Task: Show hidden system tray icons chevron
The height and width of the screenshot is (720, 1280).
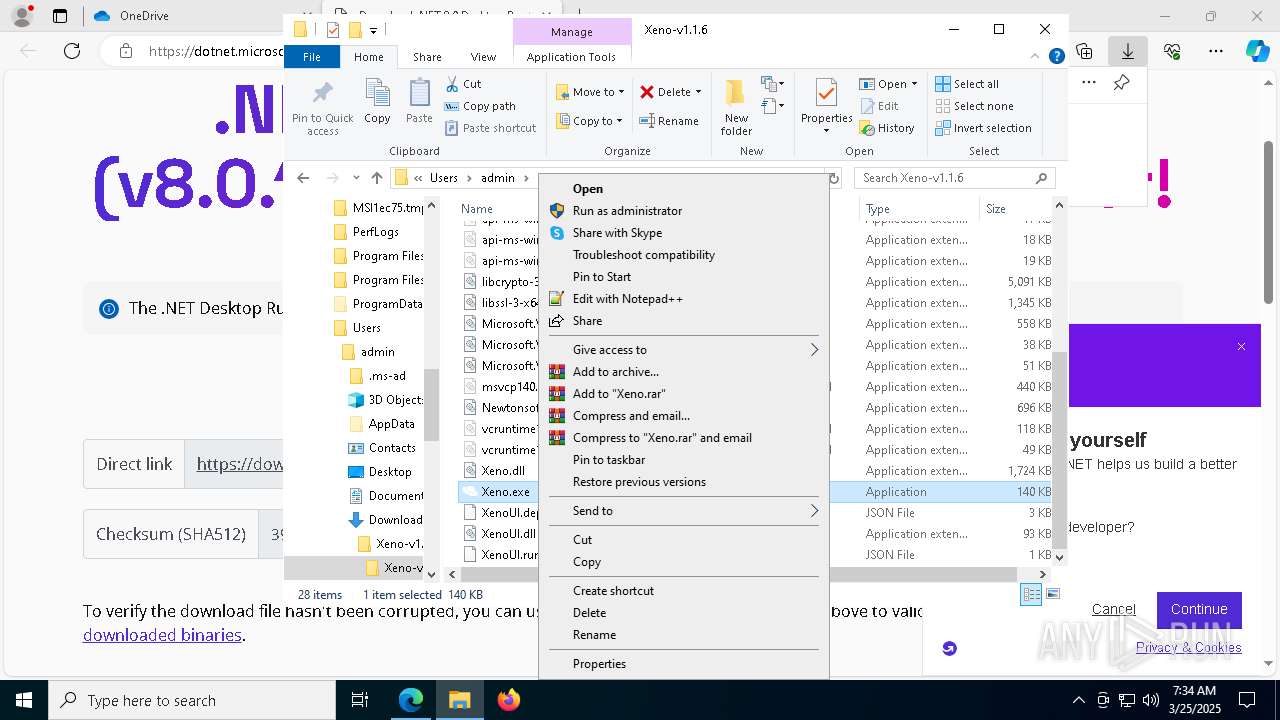Action: [x=1078, y=700]
